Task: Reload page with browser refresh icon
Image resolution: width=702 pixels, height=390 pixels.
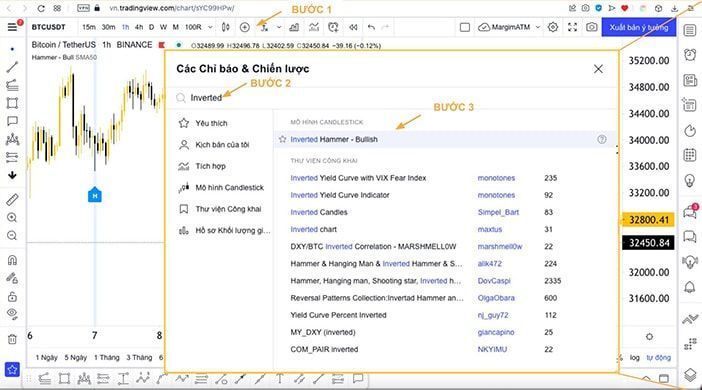Action: click(41, 8)
